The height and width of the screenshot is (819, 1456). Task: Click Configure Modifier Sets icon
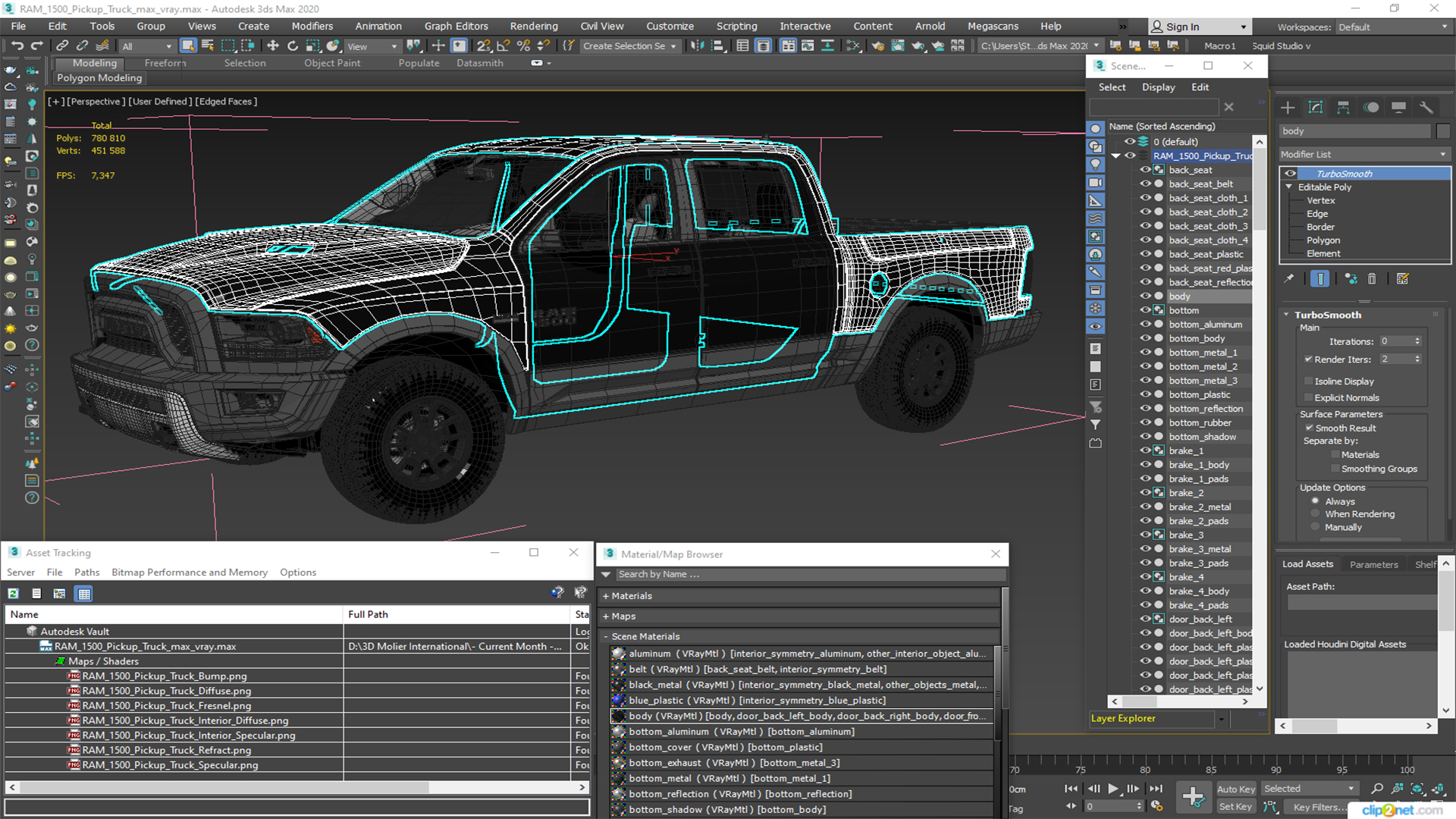[1402, 279]
